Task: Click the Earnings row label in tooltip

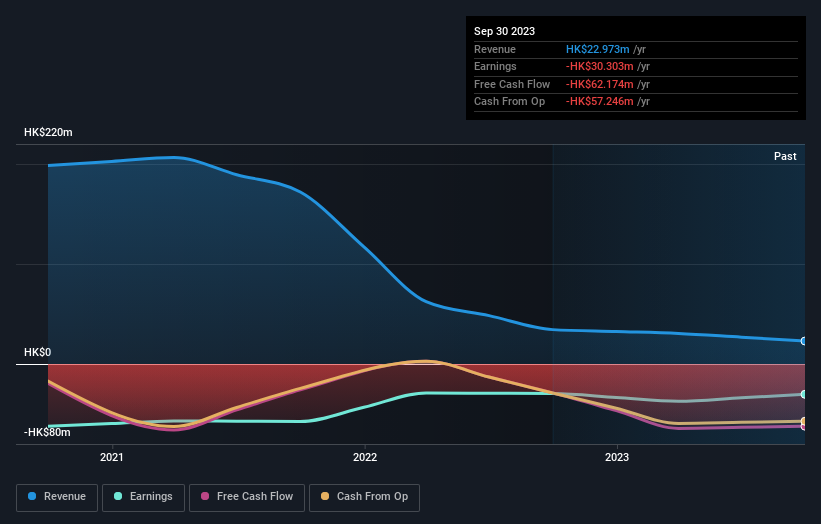Action: [495, 66]
